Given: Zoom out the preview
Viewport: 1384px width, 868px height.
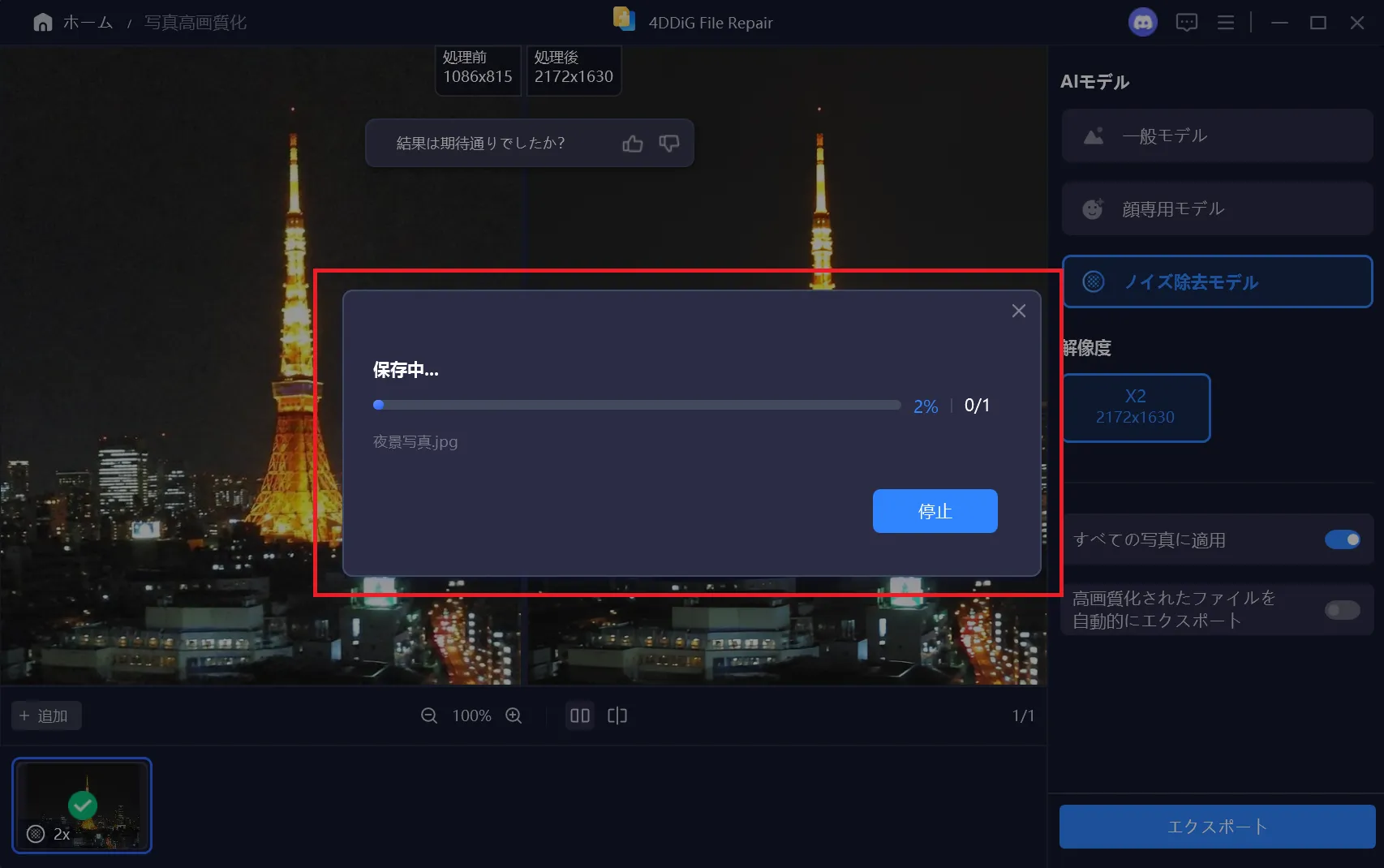Looking at the screenshot, I should click(429, 715).
